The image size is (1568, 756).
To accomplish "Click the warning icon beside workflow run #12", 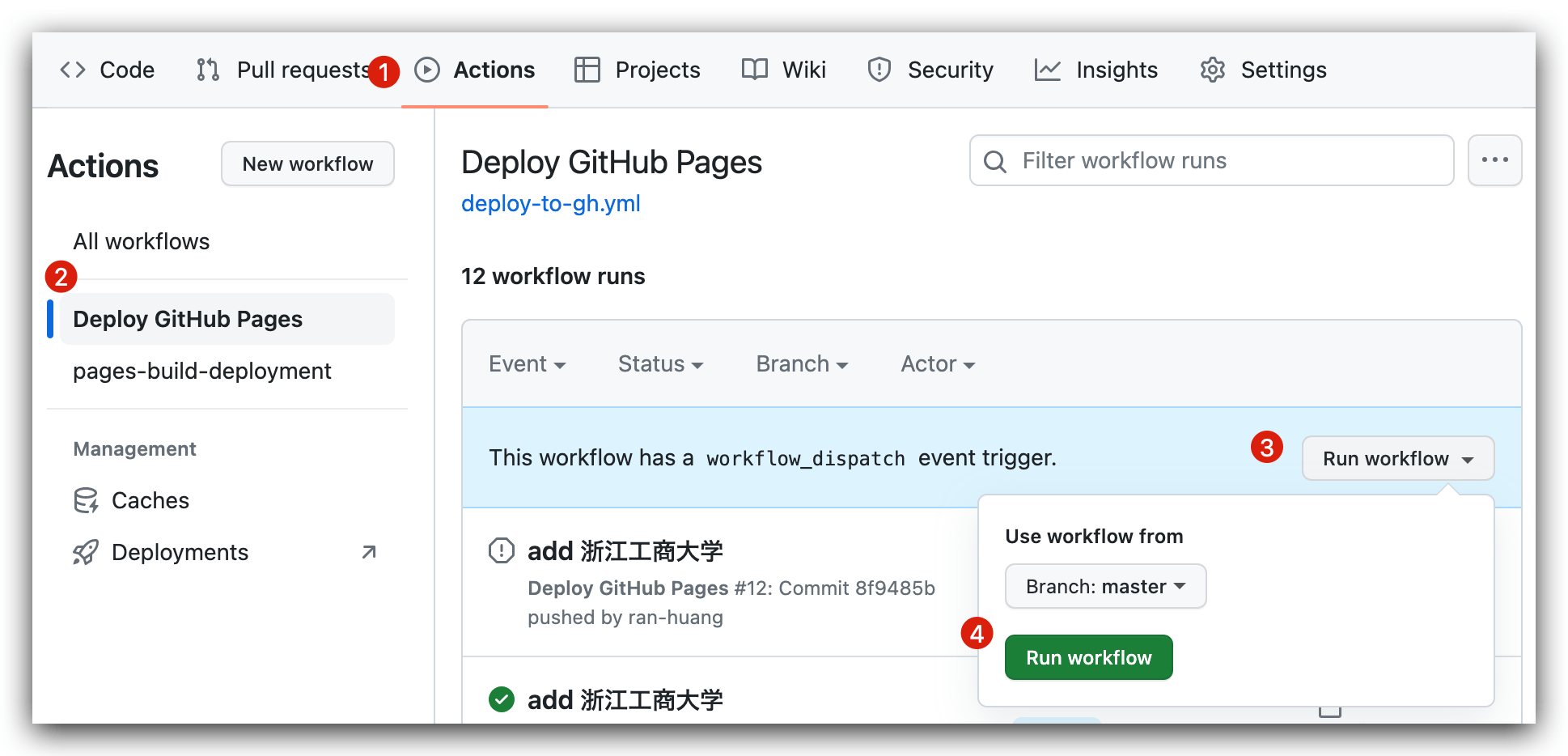I will point(501,550).
